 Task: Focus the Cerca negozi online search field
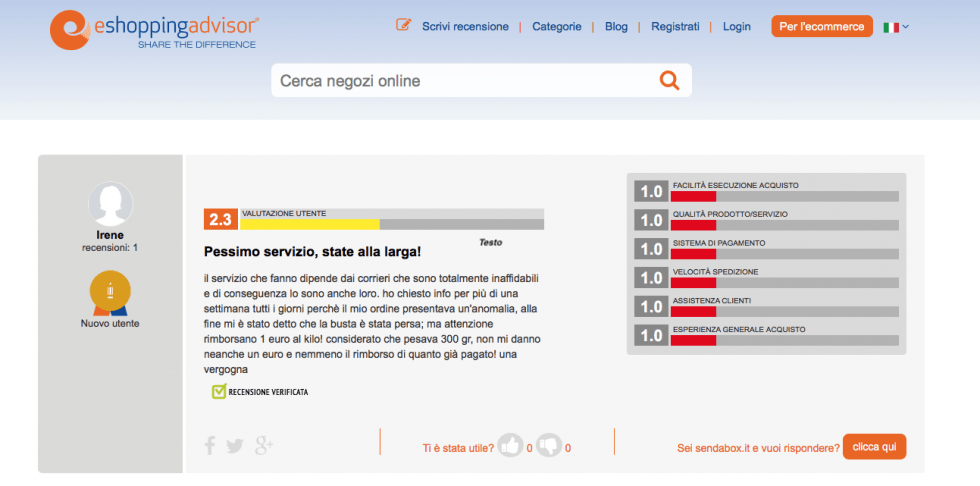pyautogui.click(x=460, y=81)
